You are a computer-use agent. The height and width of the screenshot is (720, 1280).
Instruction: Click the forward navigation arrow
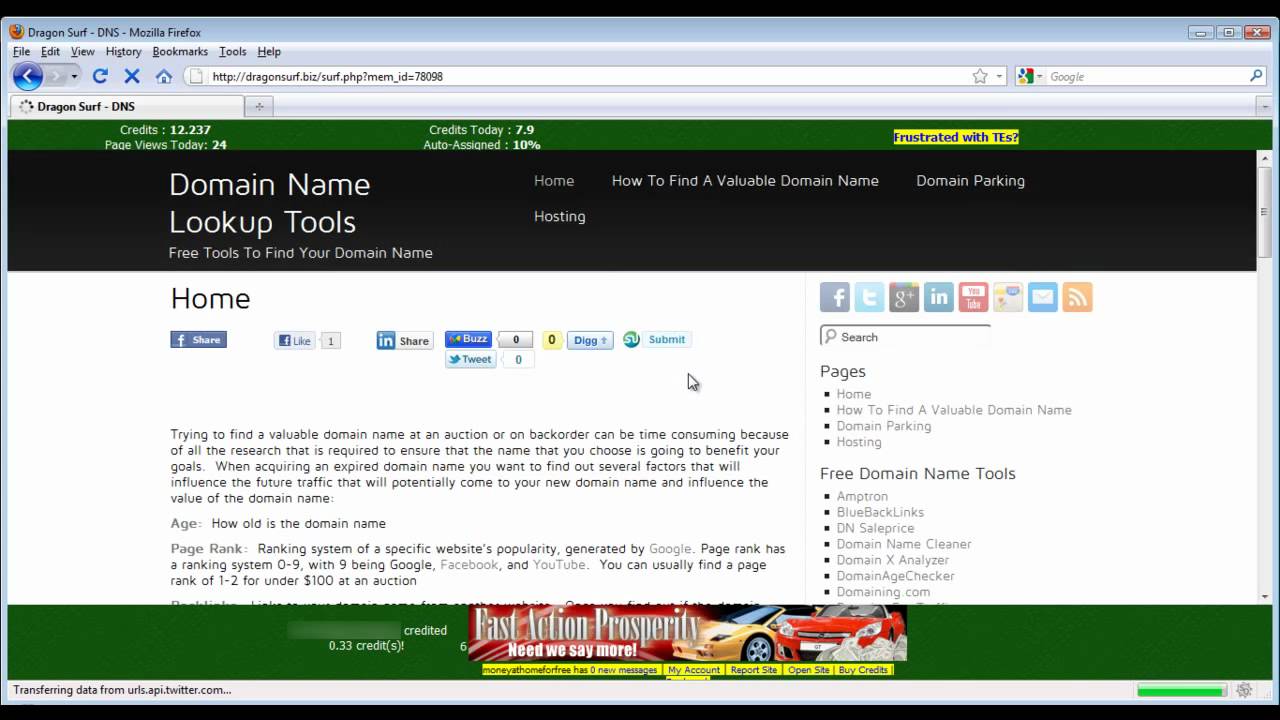point(56,76)
